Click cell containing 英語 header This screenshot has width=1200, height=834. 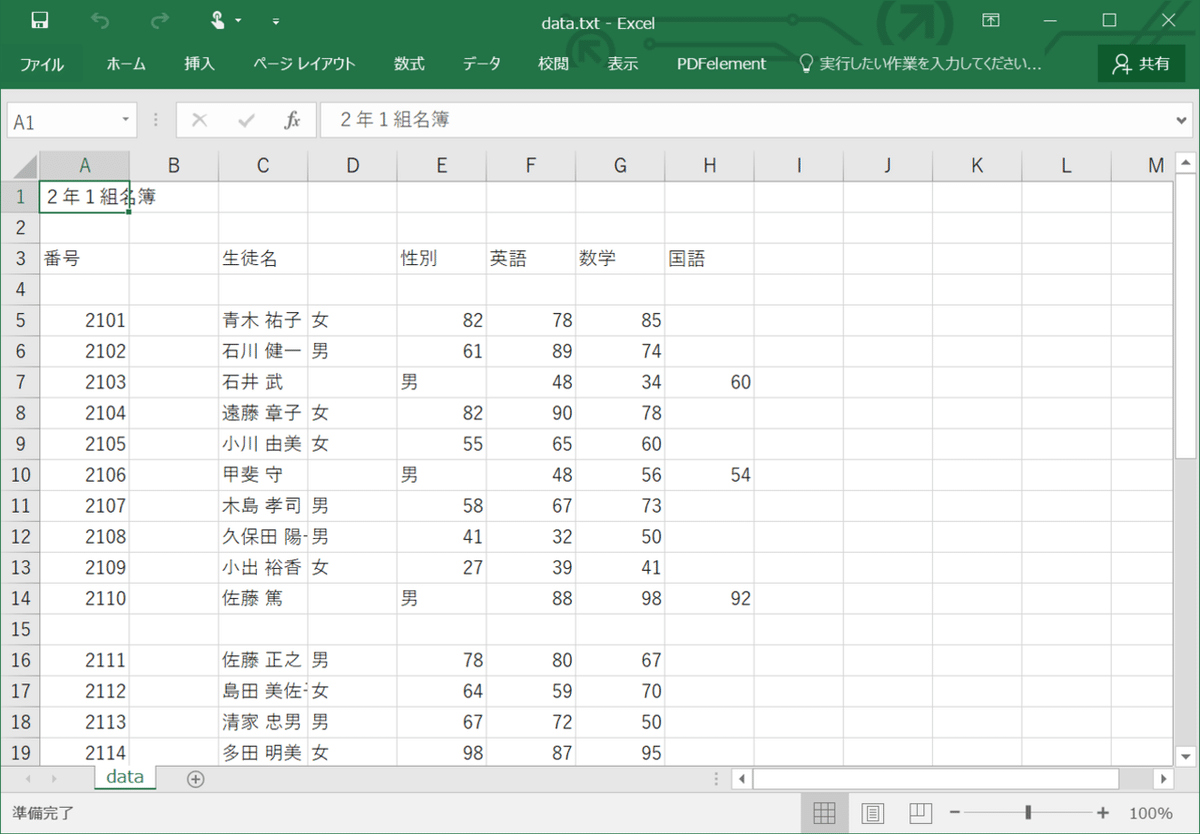pyautogui.click(x=530, y=259)
